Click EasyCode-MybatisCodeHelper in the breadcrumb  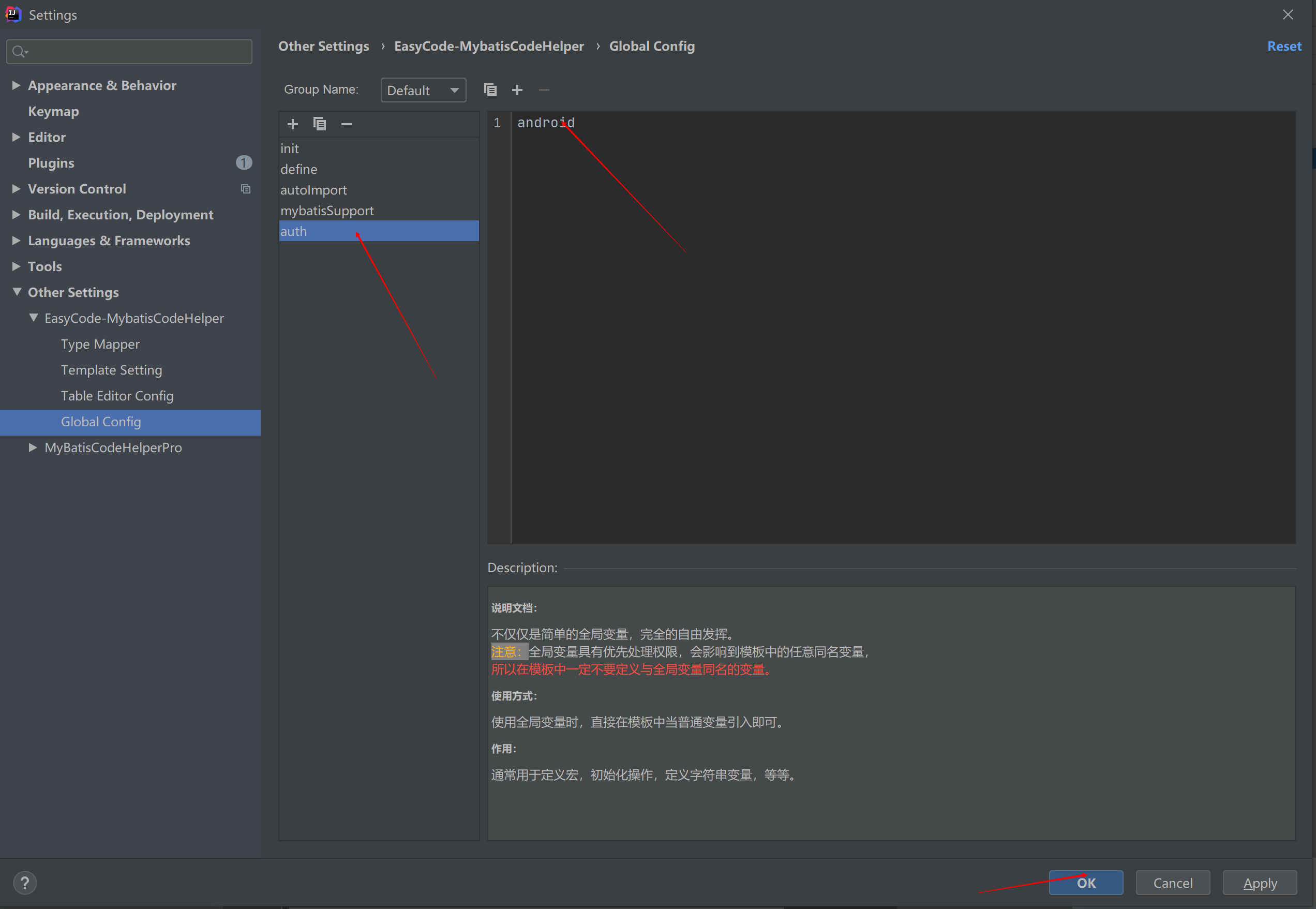(489, 46)
